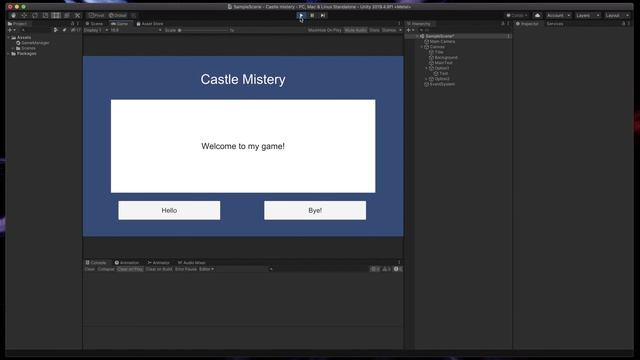The height and width of the screenshot is (360, 640).
Task: Select the Inspector tab
Action: tap(527, 24)
